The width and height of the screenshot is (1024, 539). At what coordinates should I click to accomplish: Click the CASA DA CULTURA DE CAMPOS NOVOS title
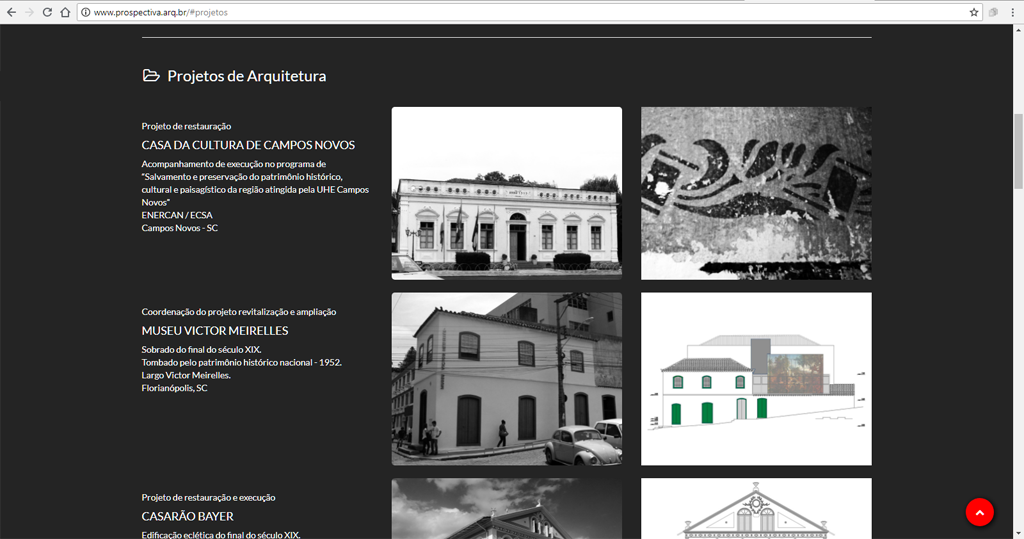coord(248,145)
